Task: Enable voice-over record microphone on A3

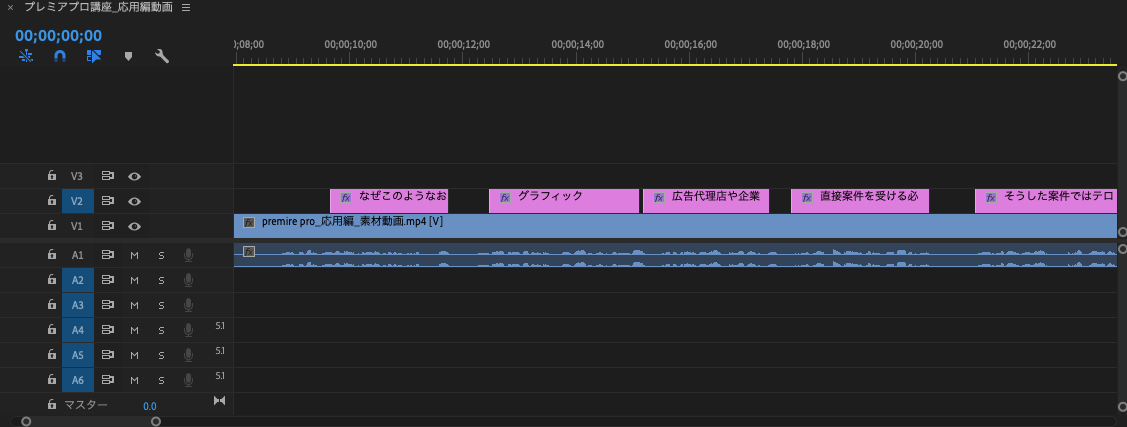Action: click(x=188, y=305)
